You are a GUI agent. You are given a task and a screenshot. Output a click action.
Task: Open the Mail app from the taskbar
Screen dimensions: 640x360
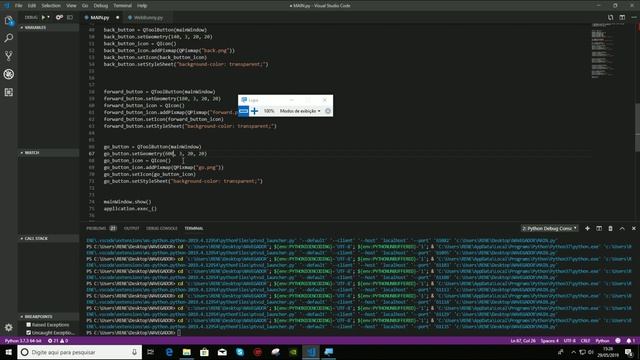click(222, 352)
